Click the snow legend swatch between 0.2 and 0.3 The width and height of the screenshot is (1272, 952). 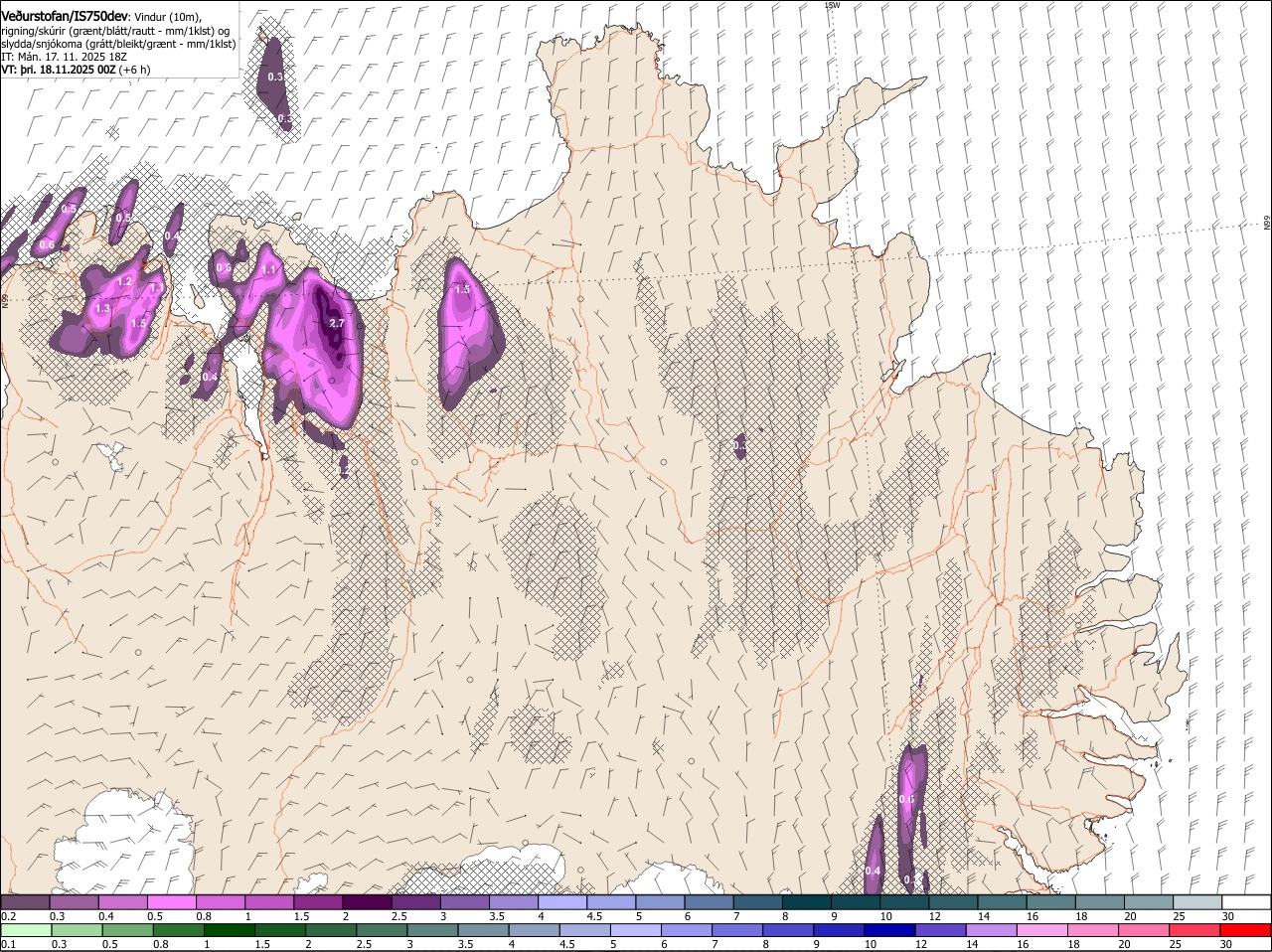coord(25,901)
